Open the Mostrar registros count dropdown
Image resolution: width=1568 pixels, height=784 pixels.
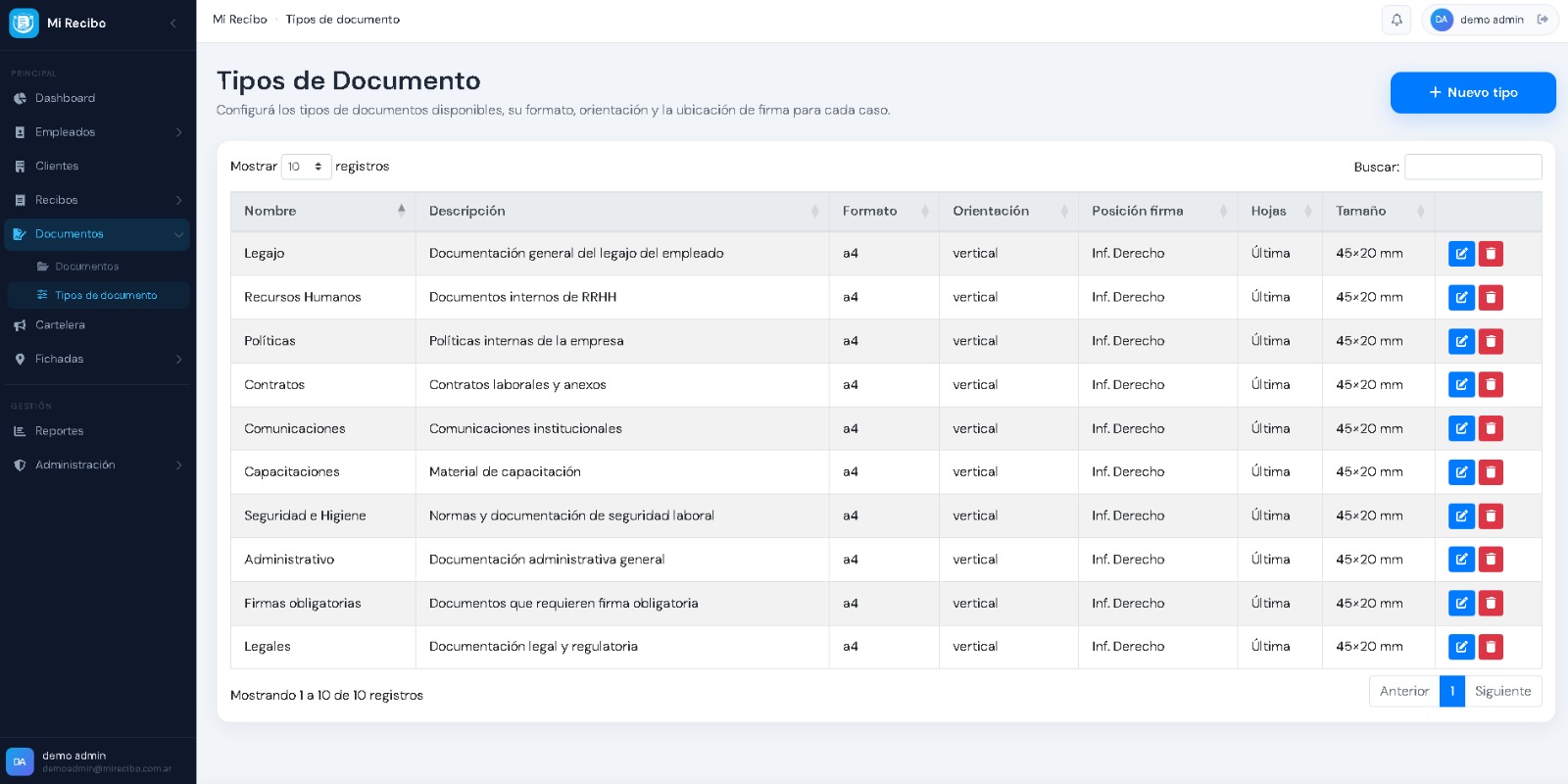(x=306, y=167)
